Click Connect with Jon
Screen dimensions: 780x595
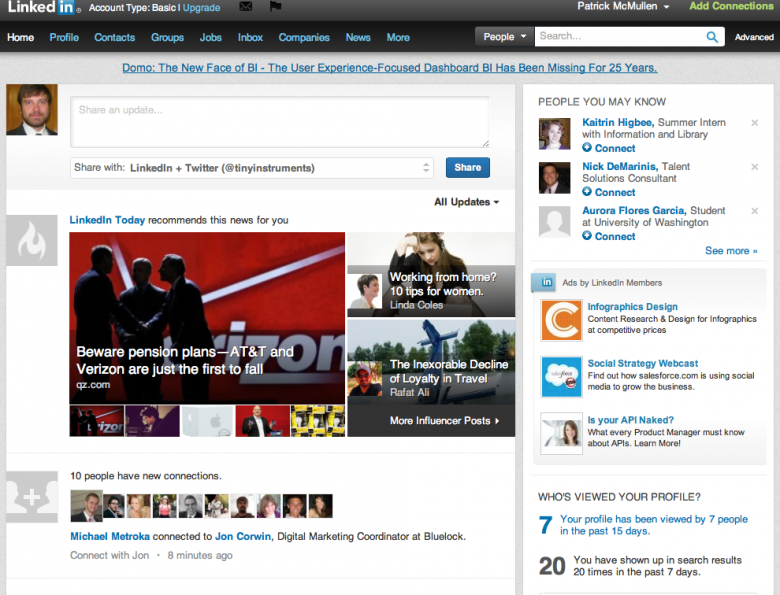(x=109, y=556)
